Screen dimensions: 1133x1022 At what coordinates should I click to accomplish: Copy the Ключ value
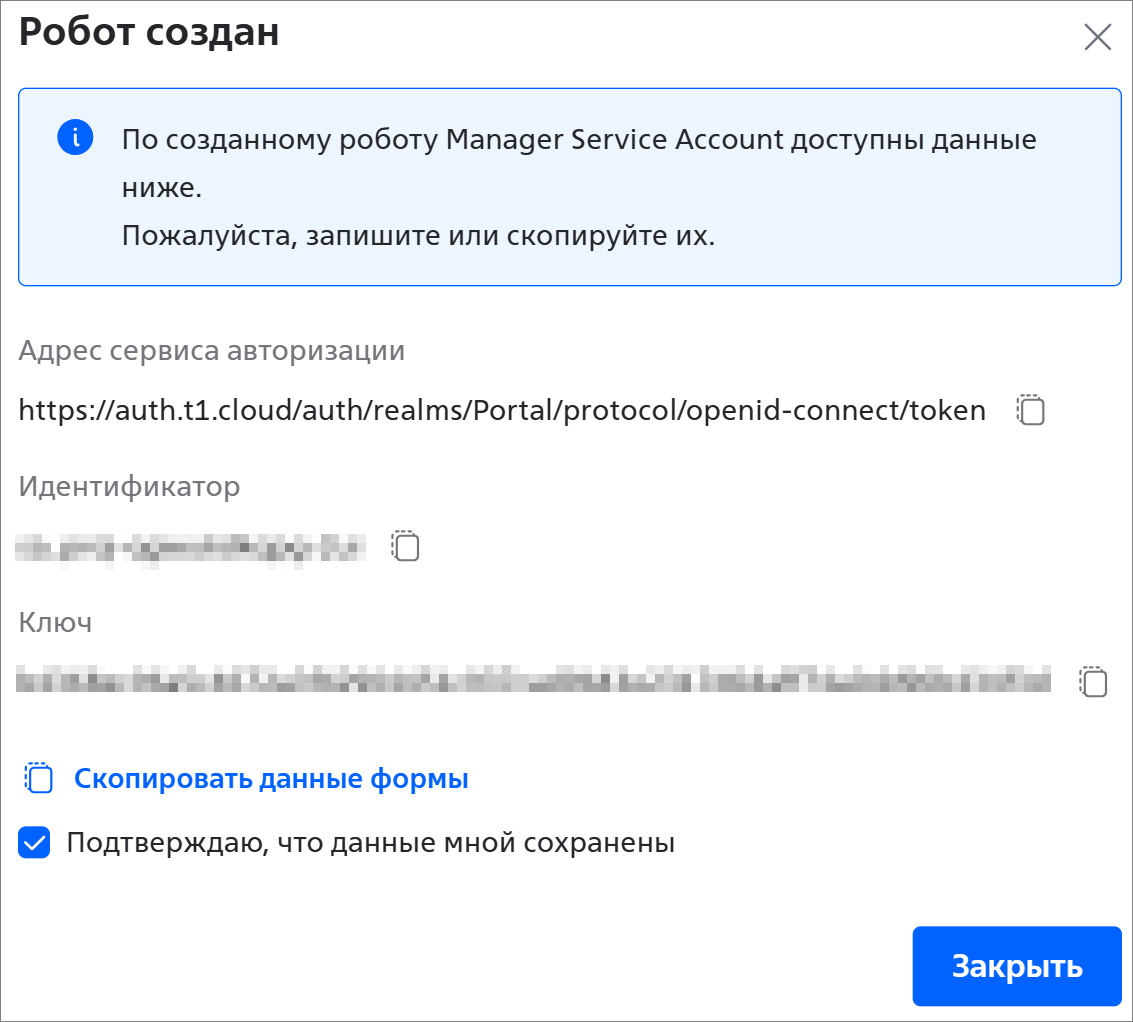pos(1094,682)
